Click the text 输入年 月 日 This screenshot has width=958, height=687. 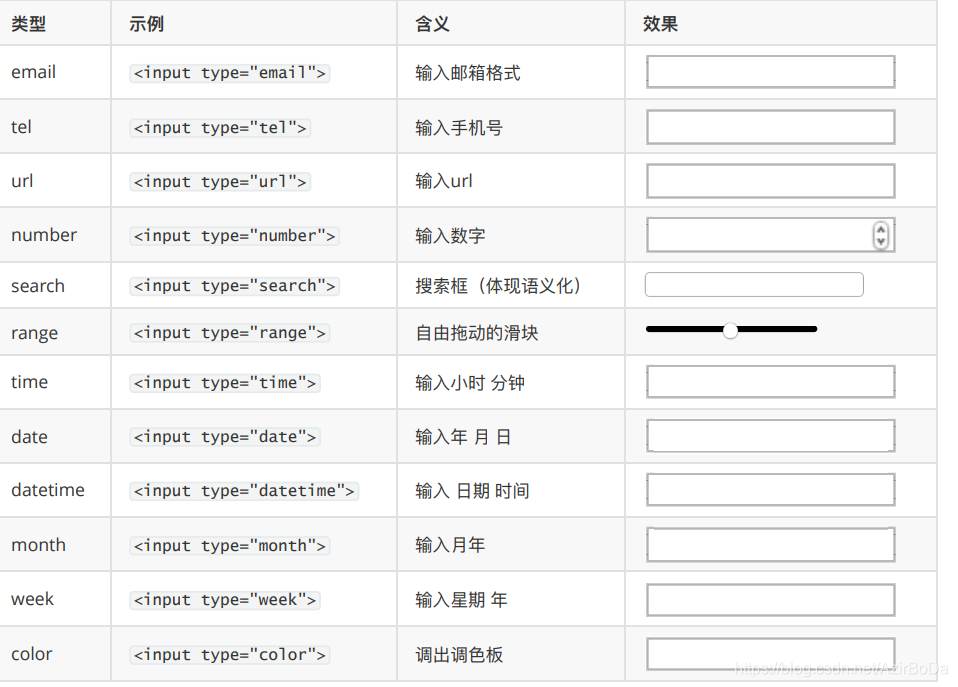tap(463, 437)
